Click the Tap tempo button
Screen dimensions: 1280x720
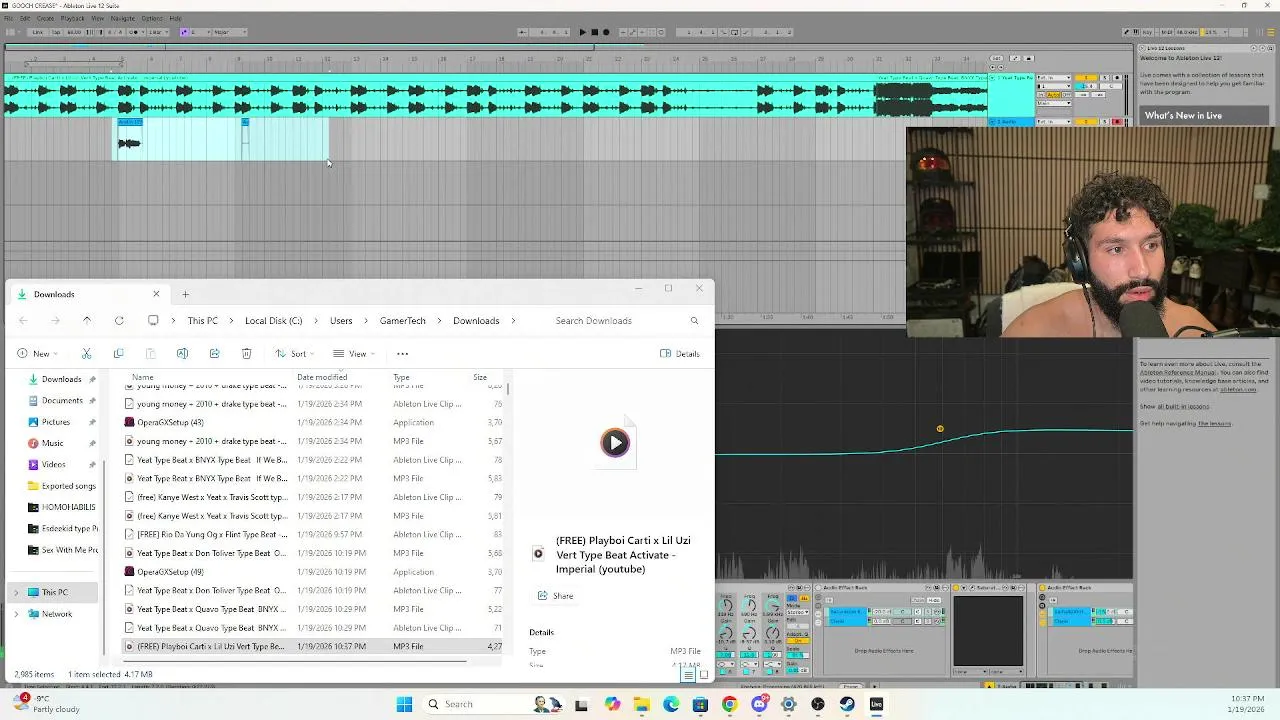[x=56, y=32]
